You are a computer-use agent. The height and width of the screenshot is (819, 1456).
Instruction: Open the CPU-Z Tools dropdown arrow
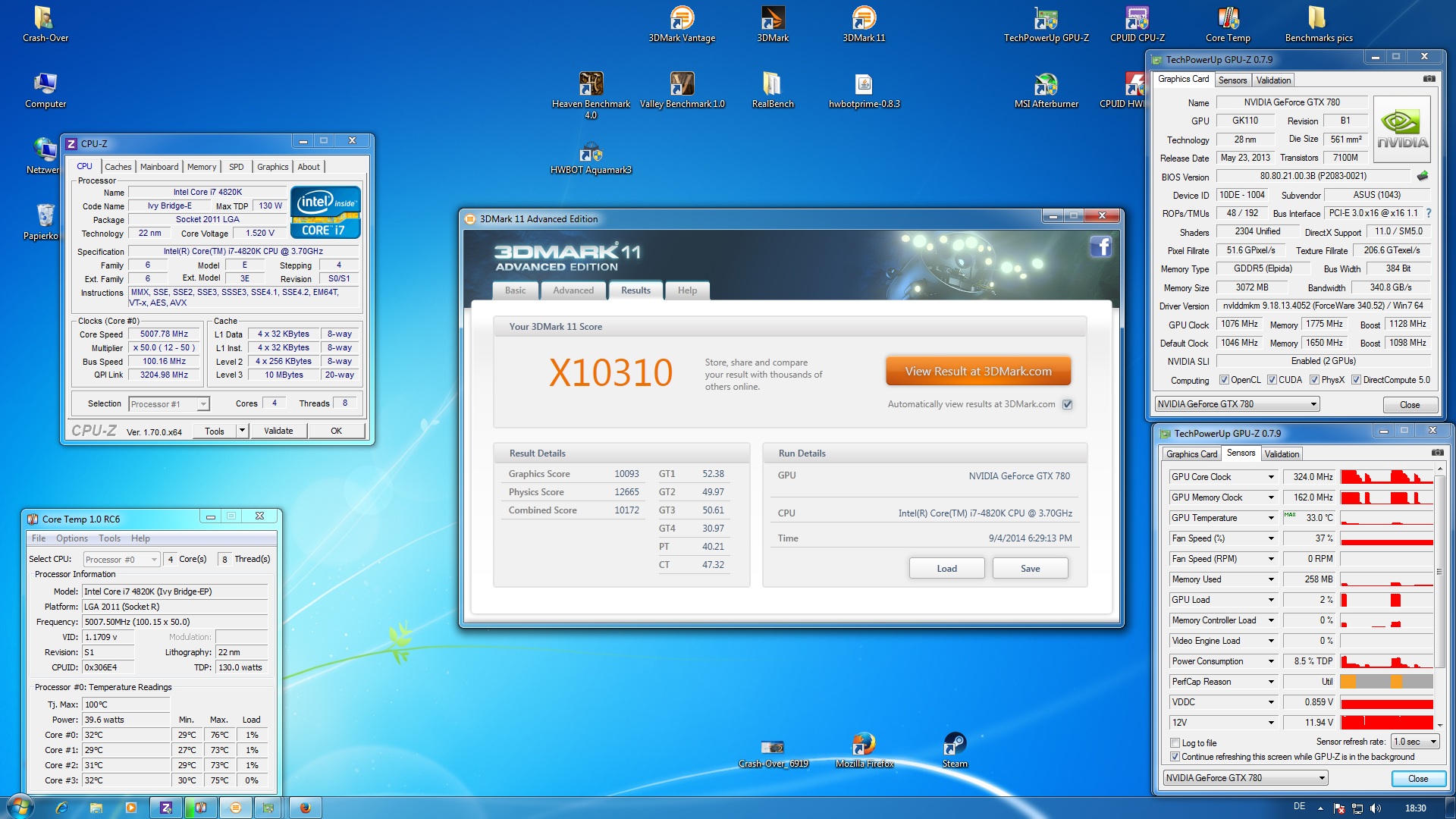coord(242,431)
